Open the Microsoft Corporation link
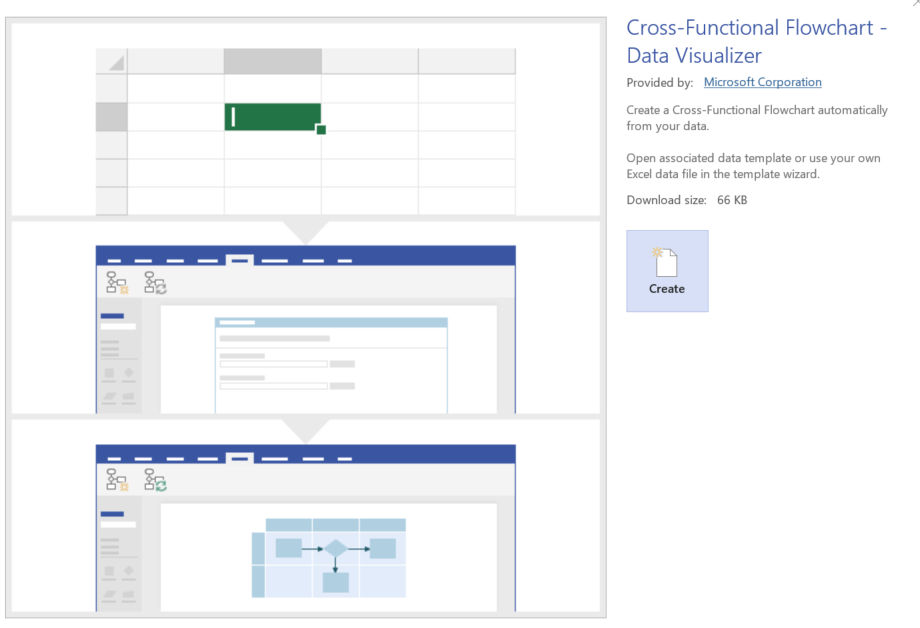This screenshot has height=628, width=920. tap(762, 82)
